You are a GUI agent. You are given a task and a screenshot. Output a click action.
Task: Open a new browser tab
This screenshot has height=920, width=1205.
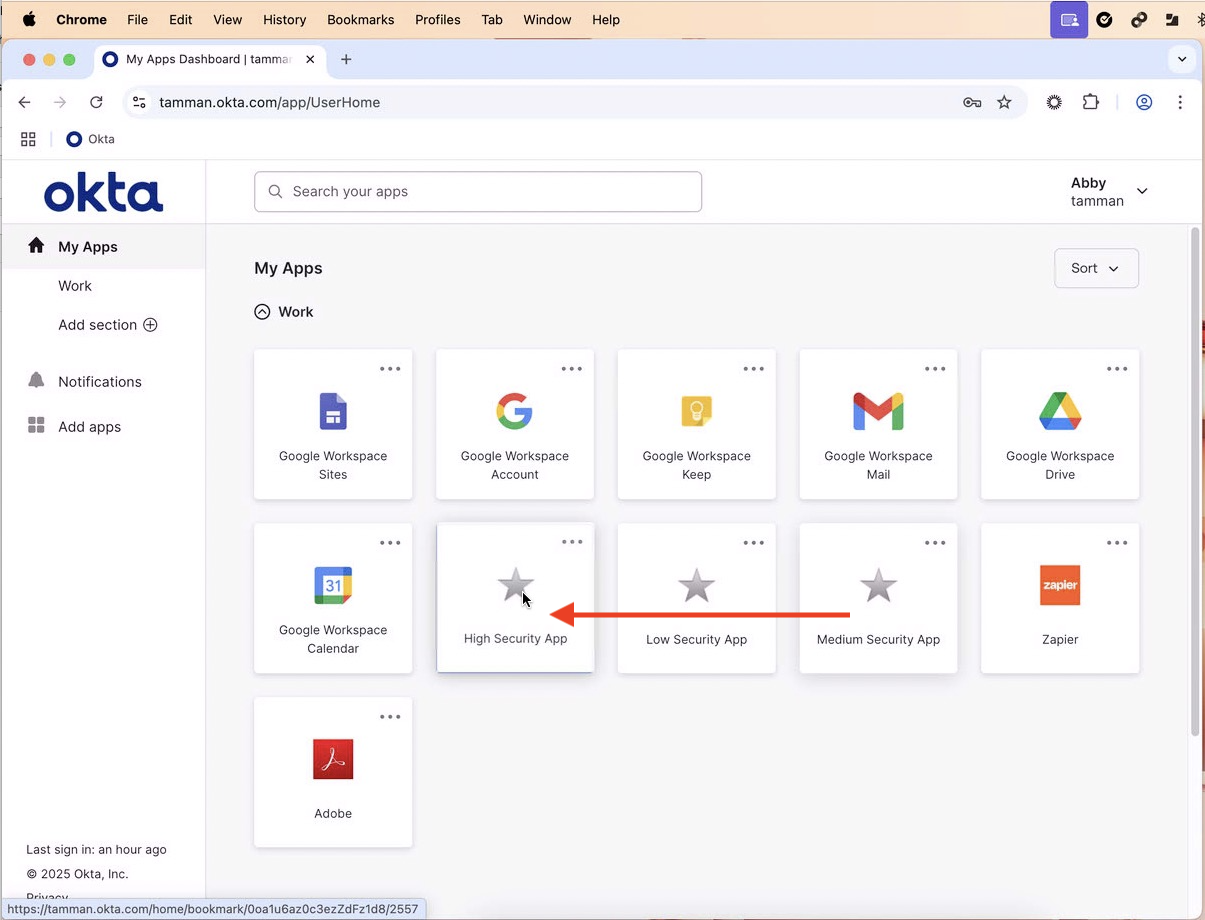346,59
